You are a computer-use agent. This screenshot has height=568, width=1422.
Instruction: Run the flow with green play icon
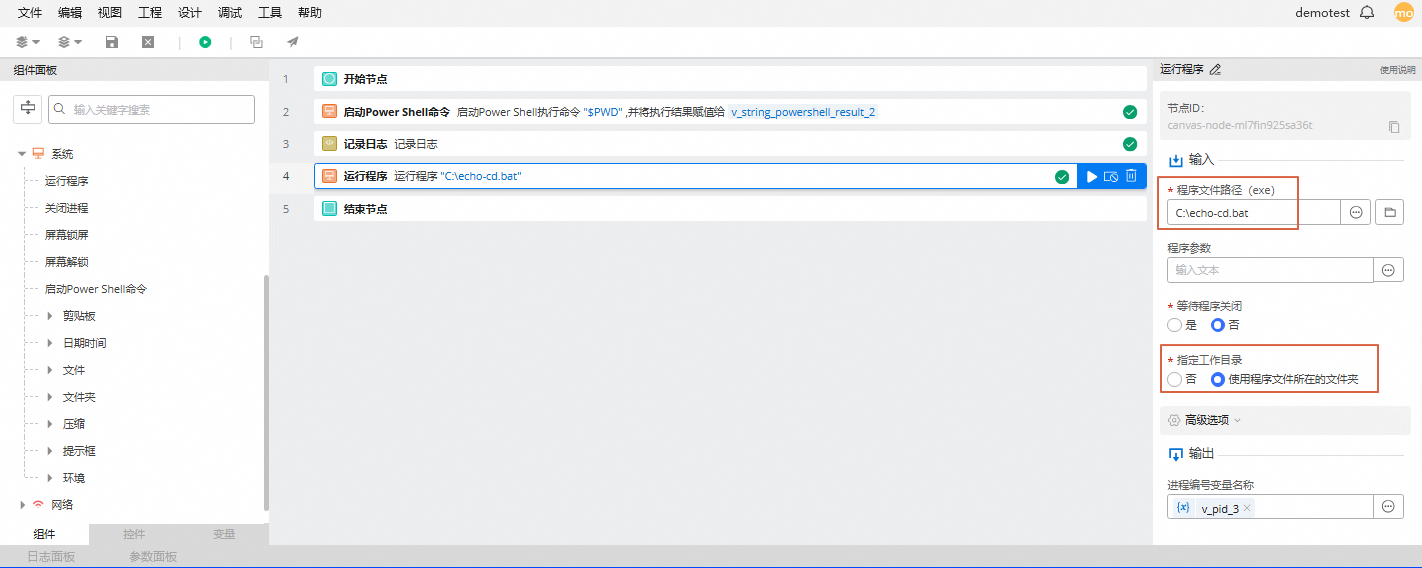tap(205, 42)
